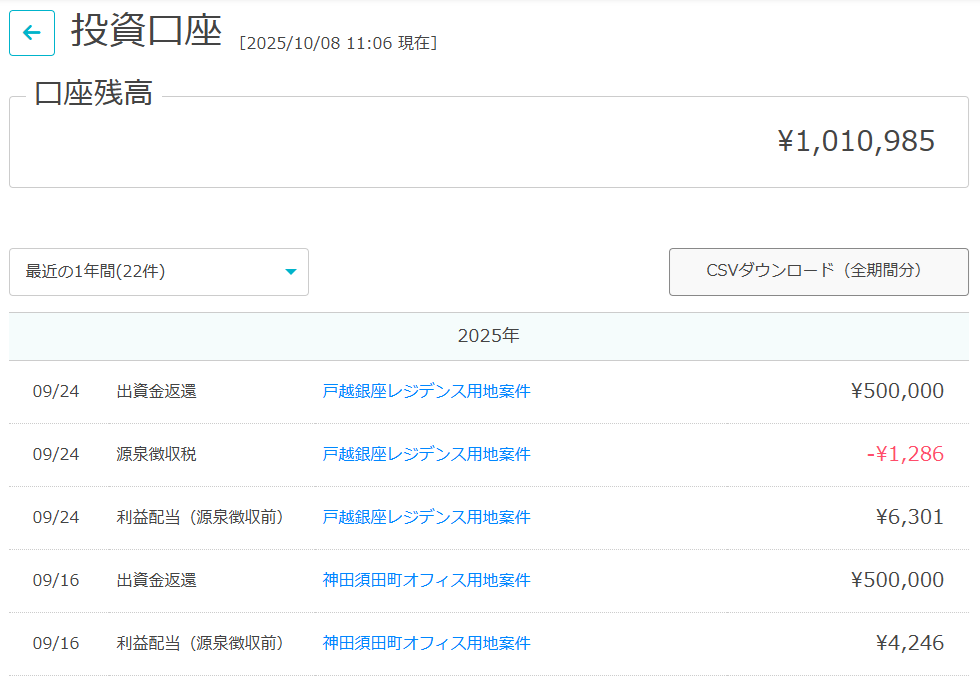
Task: Click the teal caret on the period selector
Action: (x=291, y=272)
